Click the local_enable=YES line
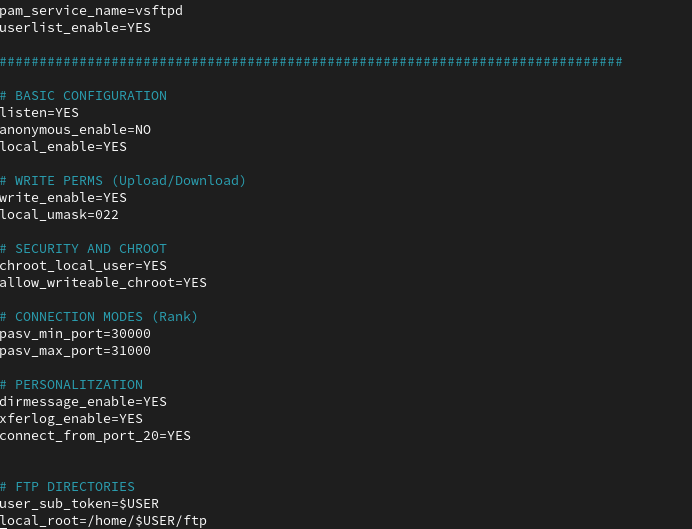The height and width of the screenshot is (529, 692). 63,147
